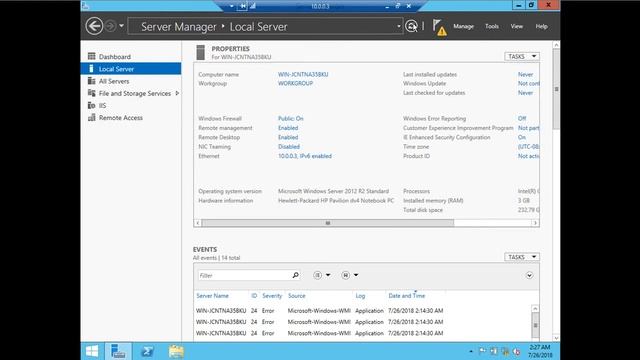Expand the address bar breadcrumb dropdown
Screen dimensions: 640x360
coord(398,27)
